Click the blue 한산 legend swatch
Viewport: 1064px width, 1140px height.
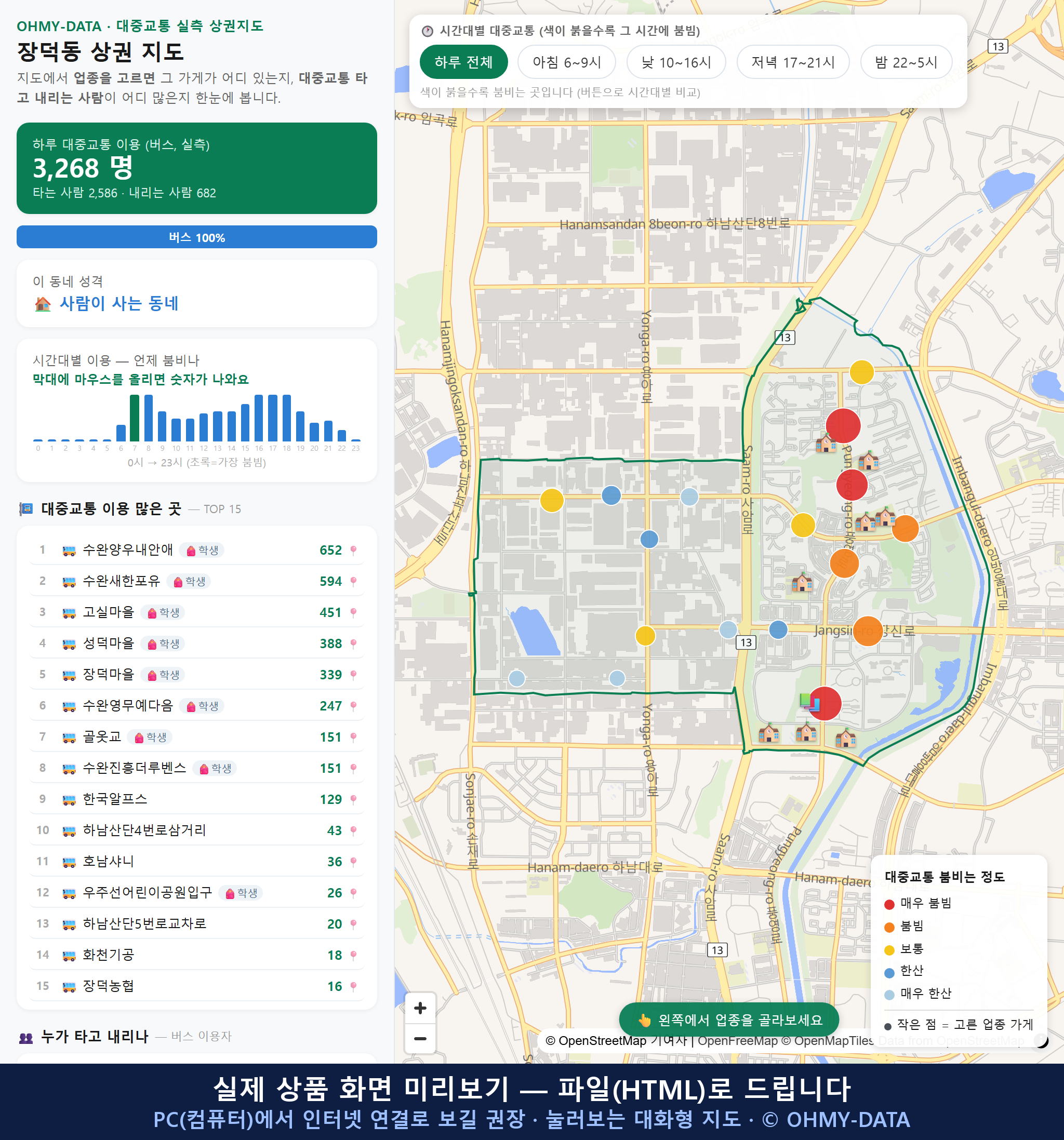point(889,973)
